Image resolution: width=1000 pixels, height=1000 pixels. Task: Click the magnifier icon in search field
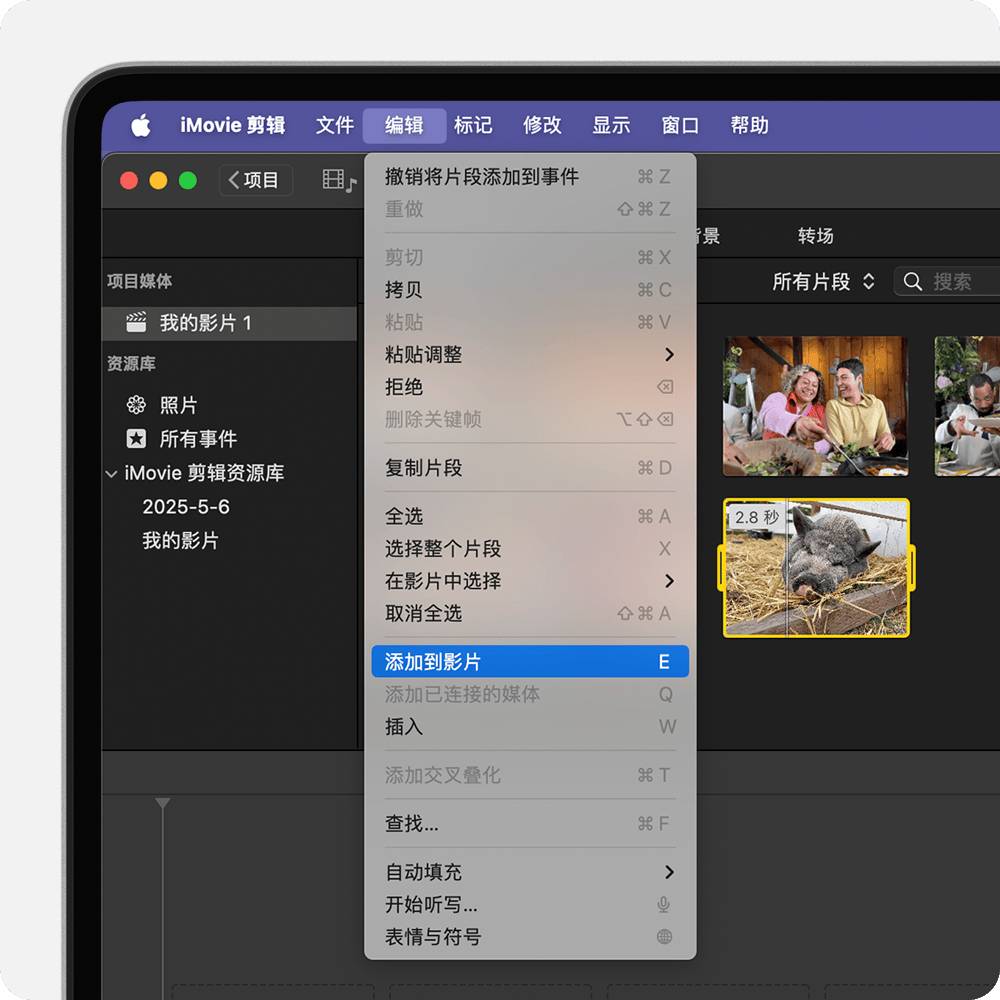pyautogui.click(x=913, y=281)
